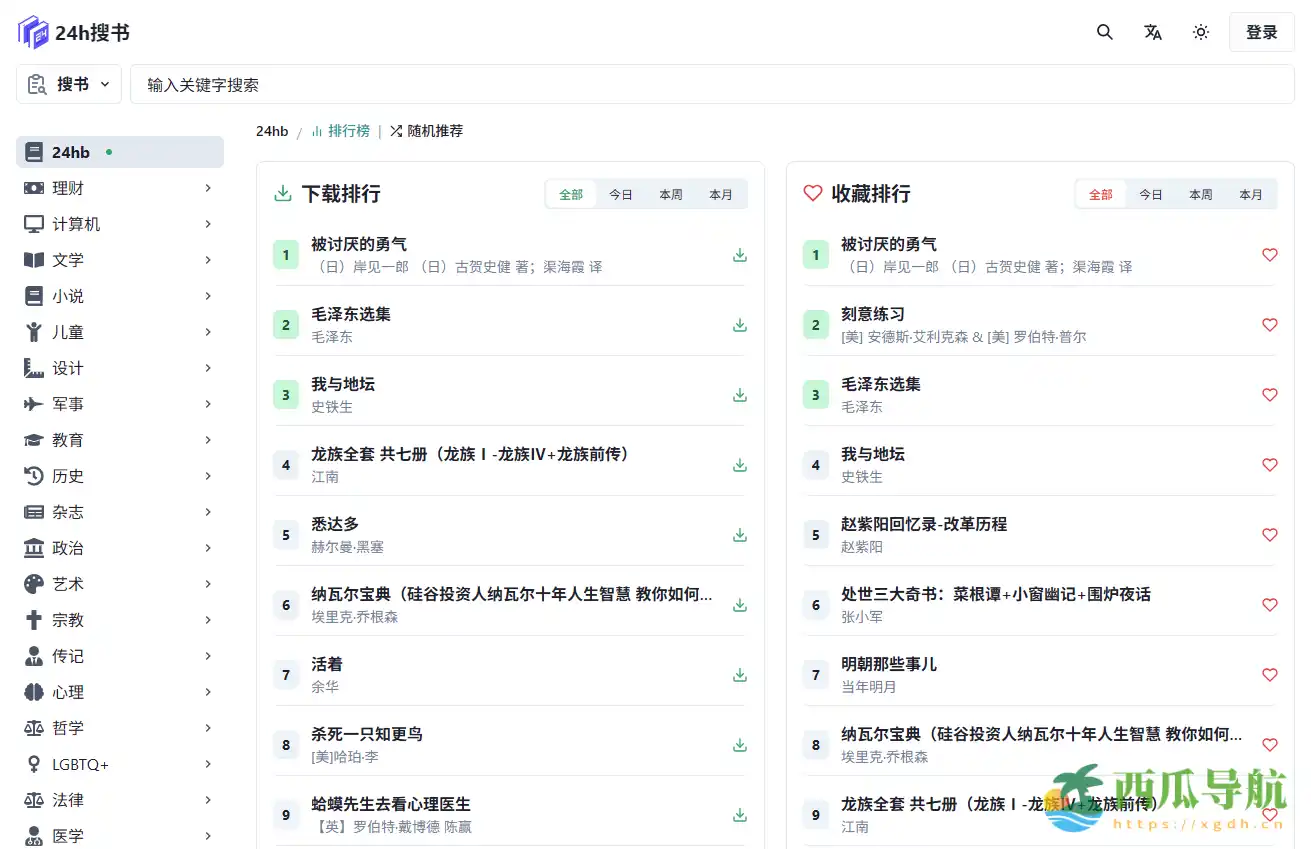Click the 登录 button
Image resolution: width=1311 pixels, height=849 pixels.
(1261, 32)
